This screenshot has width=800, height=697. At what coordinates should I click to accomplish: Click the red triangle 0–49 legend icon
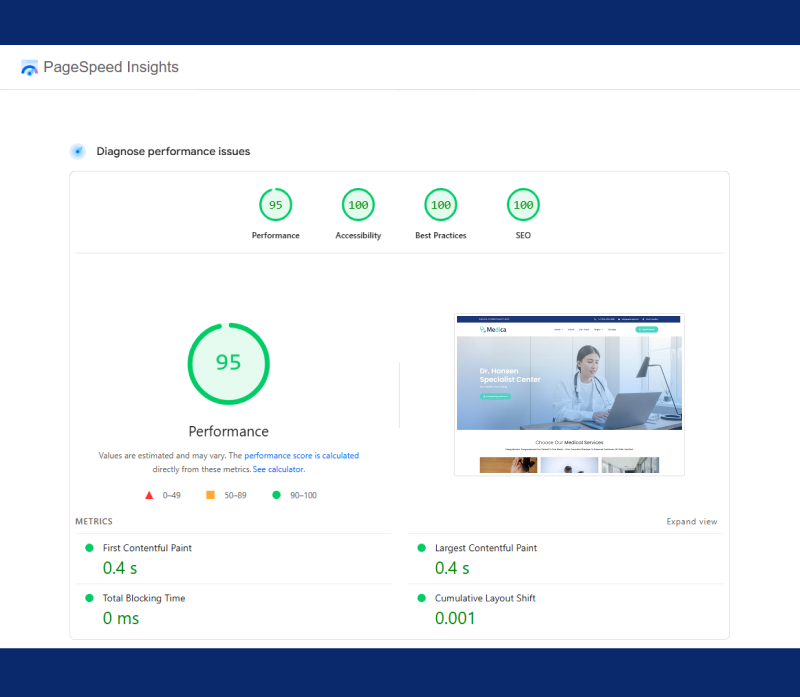tap(149, 495)
